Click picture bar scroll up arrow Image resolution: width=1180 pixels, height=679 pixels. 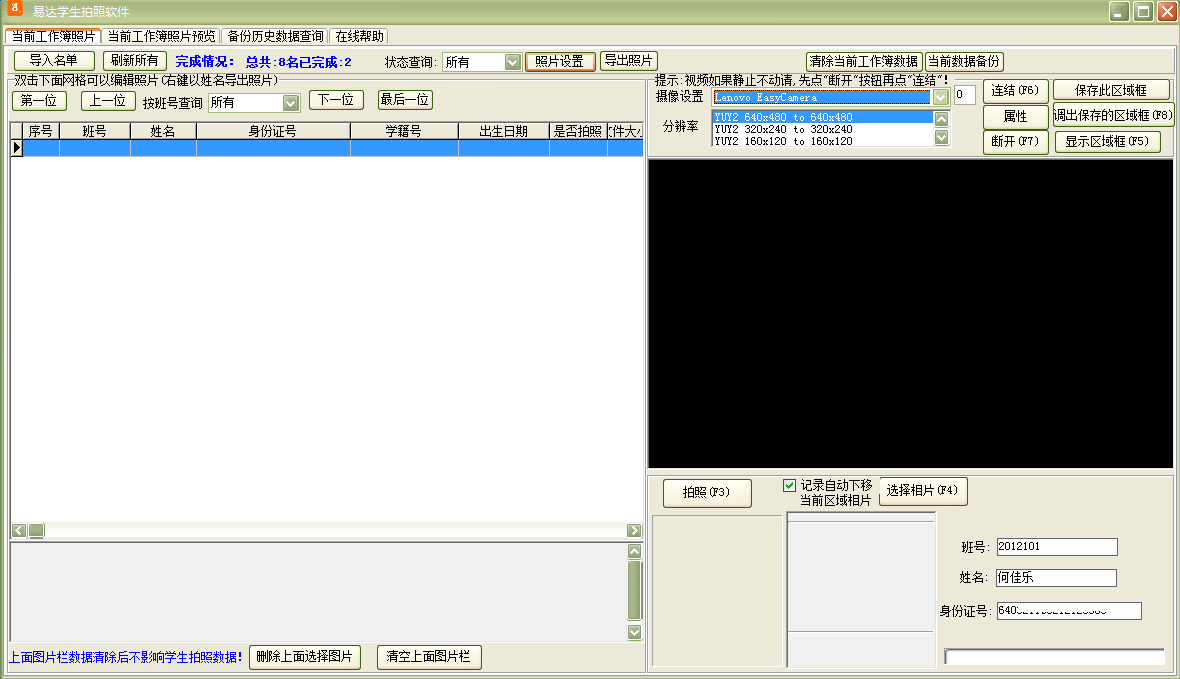pyautogui.click(x=634, y=551)
